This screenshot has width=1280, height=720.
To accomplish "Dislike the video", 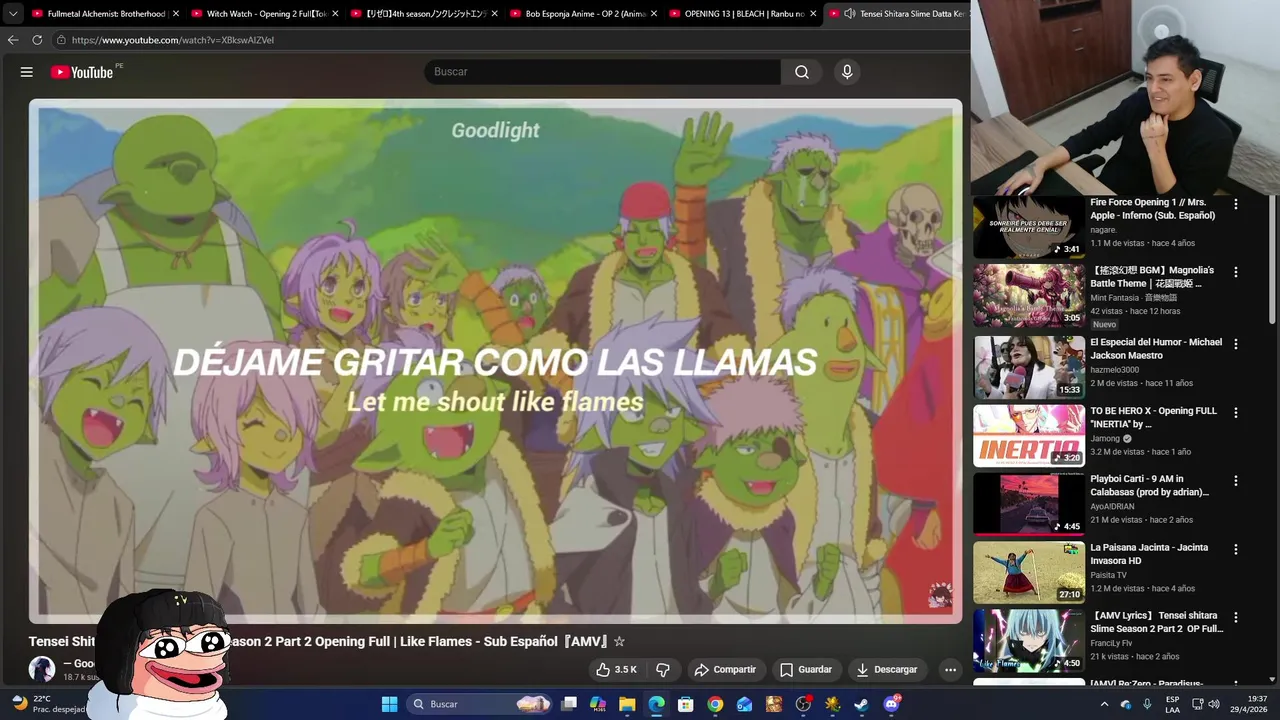I will point(663,670).
